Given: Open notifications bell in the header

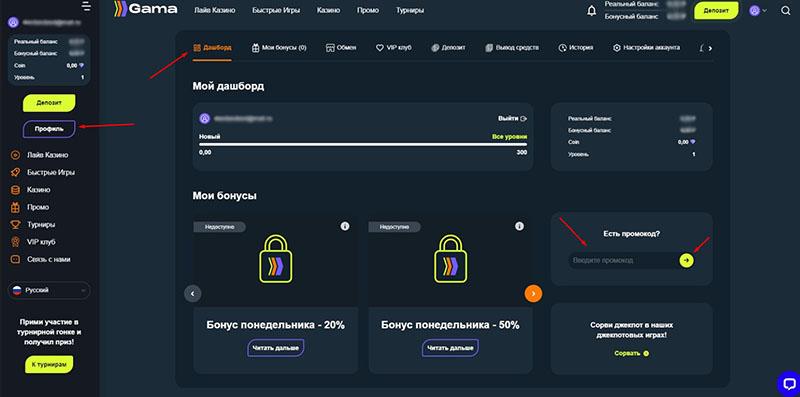Looking at the screenshot, I should tap(592, 10).
